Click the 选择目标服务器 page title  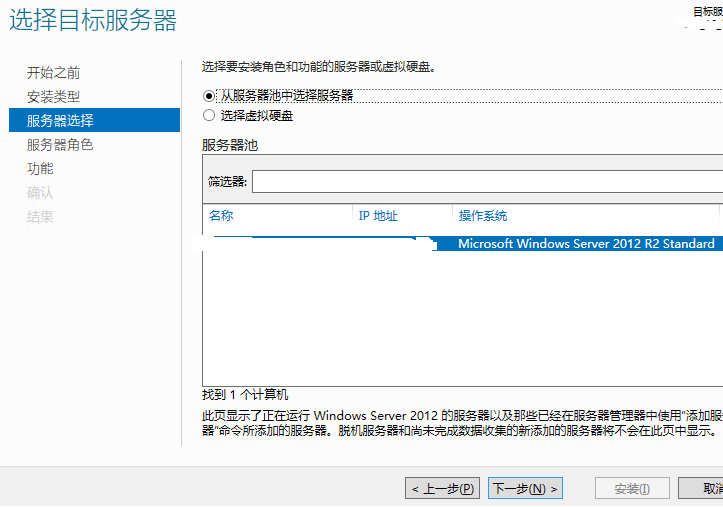(93, 21)
